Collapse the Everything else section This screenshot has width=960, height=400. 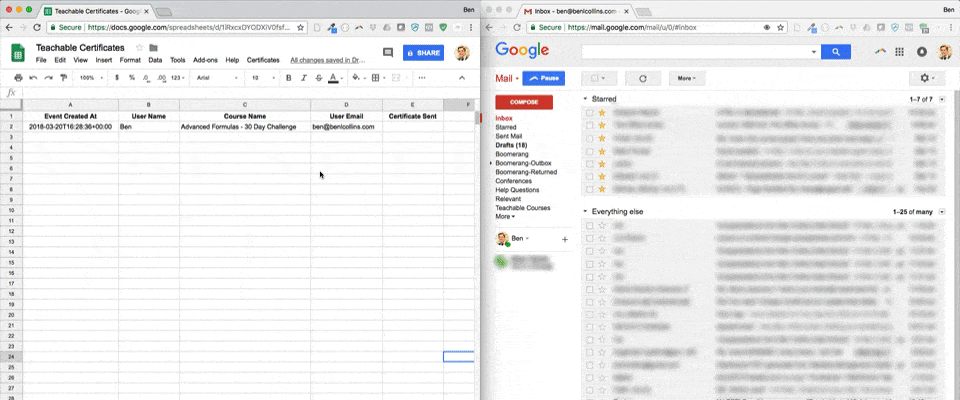pos(585,212)
